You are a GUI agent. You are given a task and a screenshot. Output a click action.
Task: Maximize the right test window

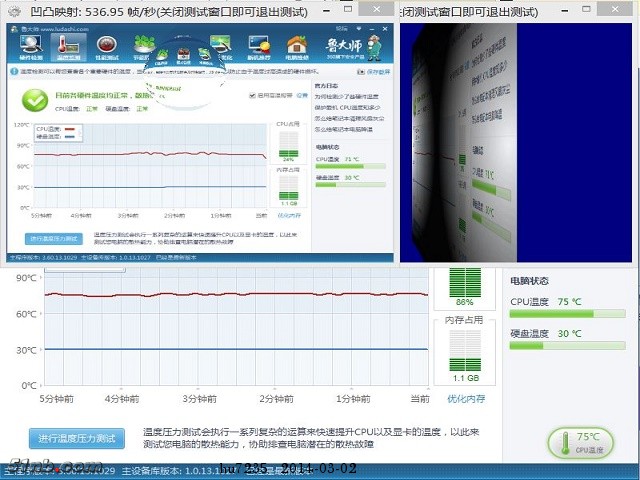(x=587, y=9)
